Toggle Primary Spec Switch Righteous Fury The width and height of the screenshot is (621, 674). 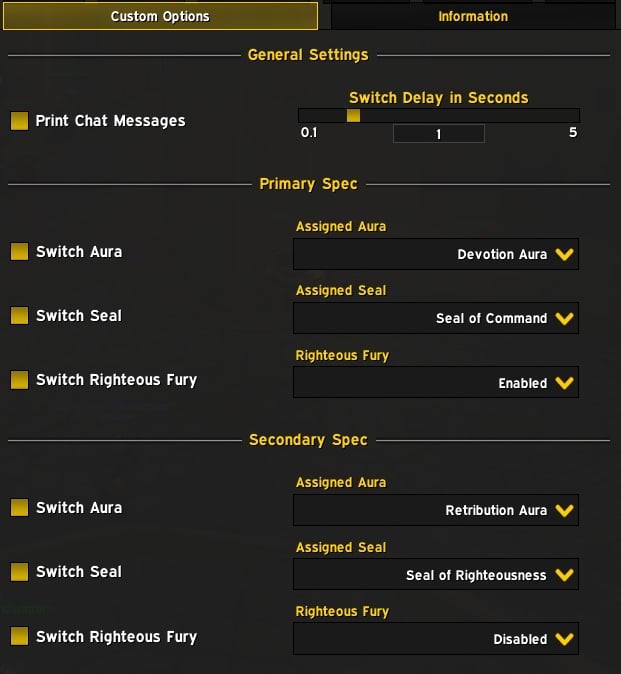[19, 380]
